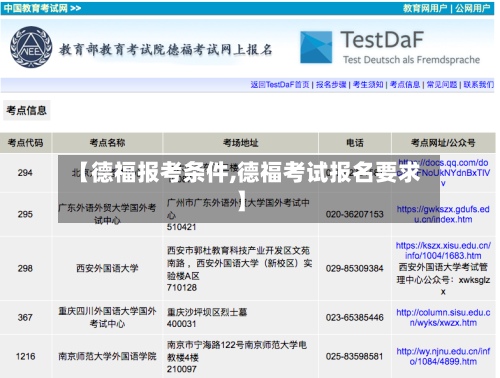Click the 南京师范大学外国语学院 name cell
The width and height of the screenshot is (500, 378).
107,356
